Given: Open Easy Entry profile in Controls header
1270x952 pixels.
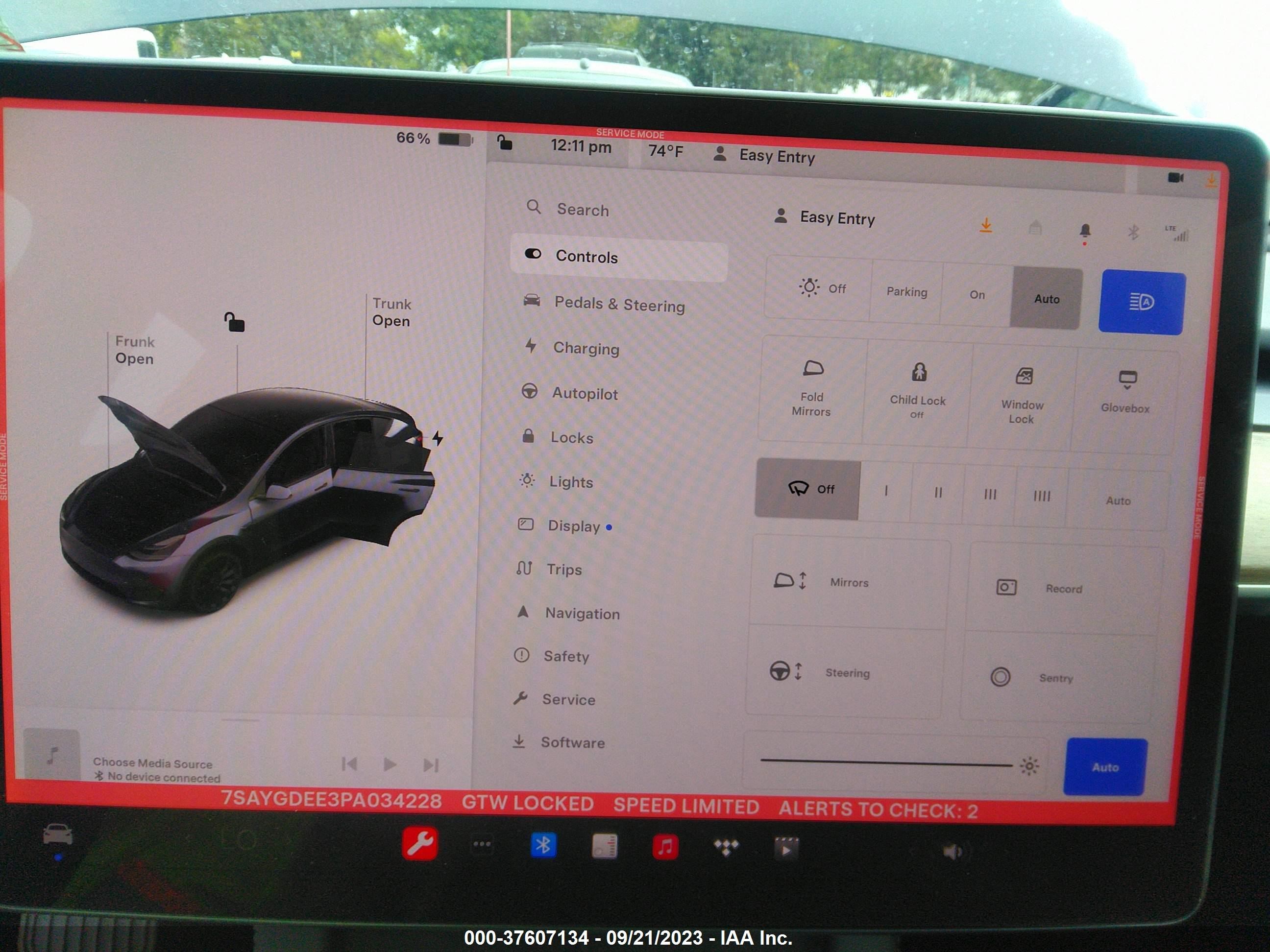Looking at the screenshot, I should pyautogui.click(x=825, y=217).
